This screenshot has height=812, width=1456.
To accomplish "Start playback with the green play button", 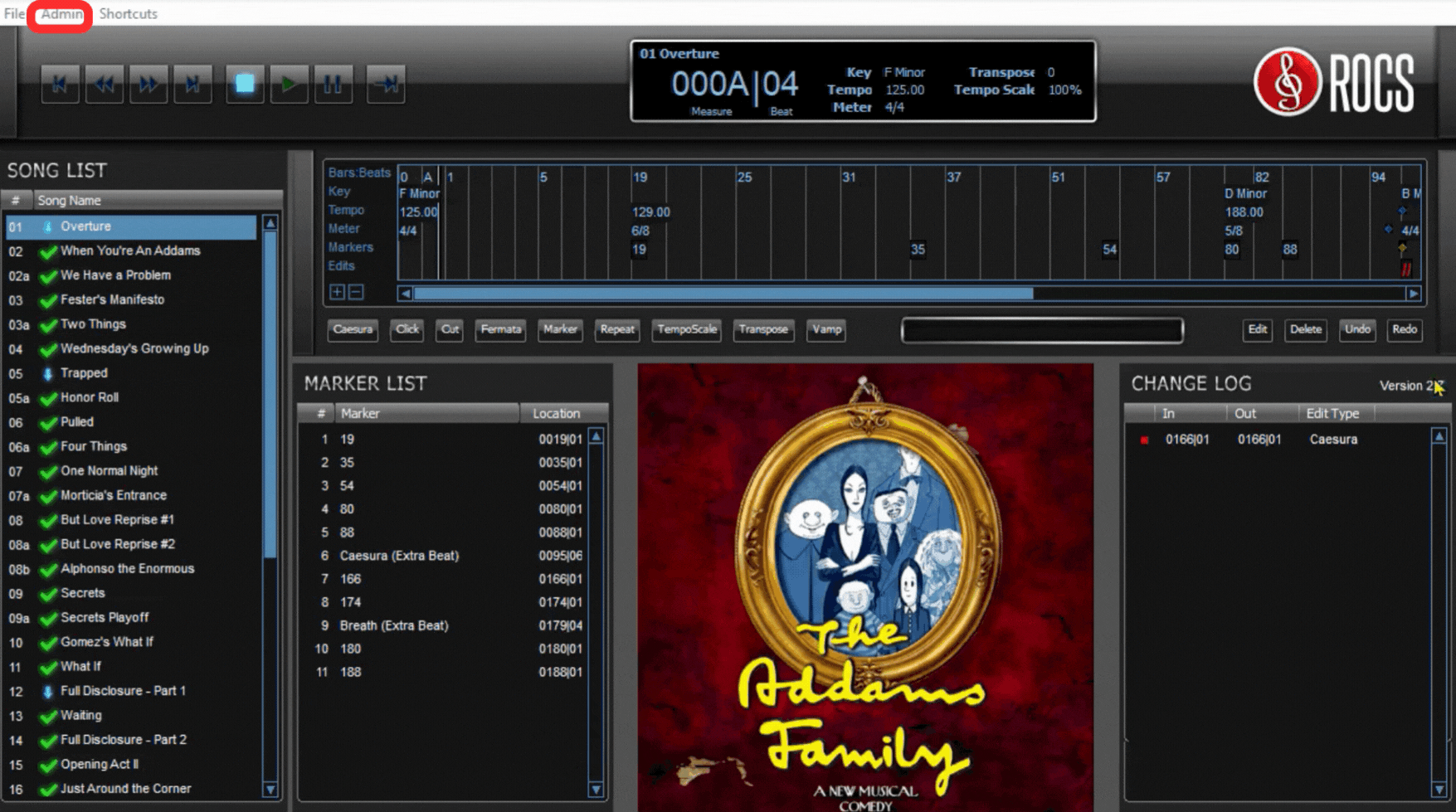I will pyautogui.click(x=289, y=84).
